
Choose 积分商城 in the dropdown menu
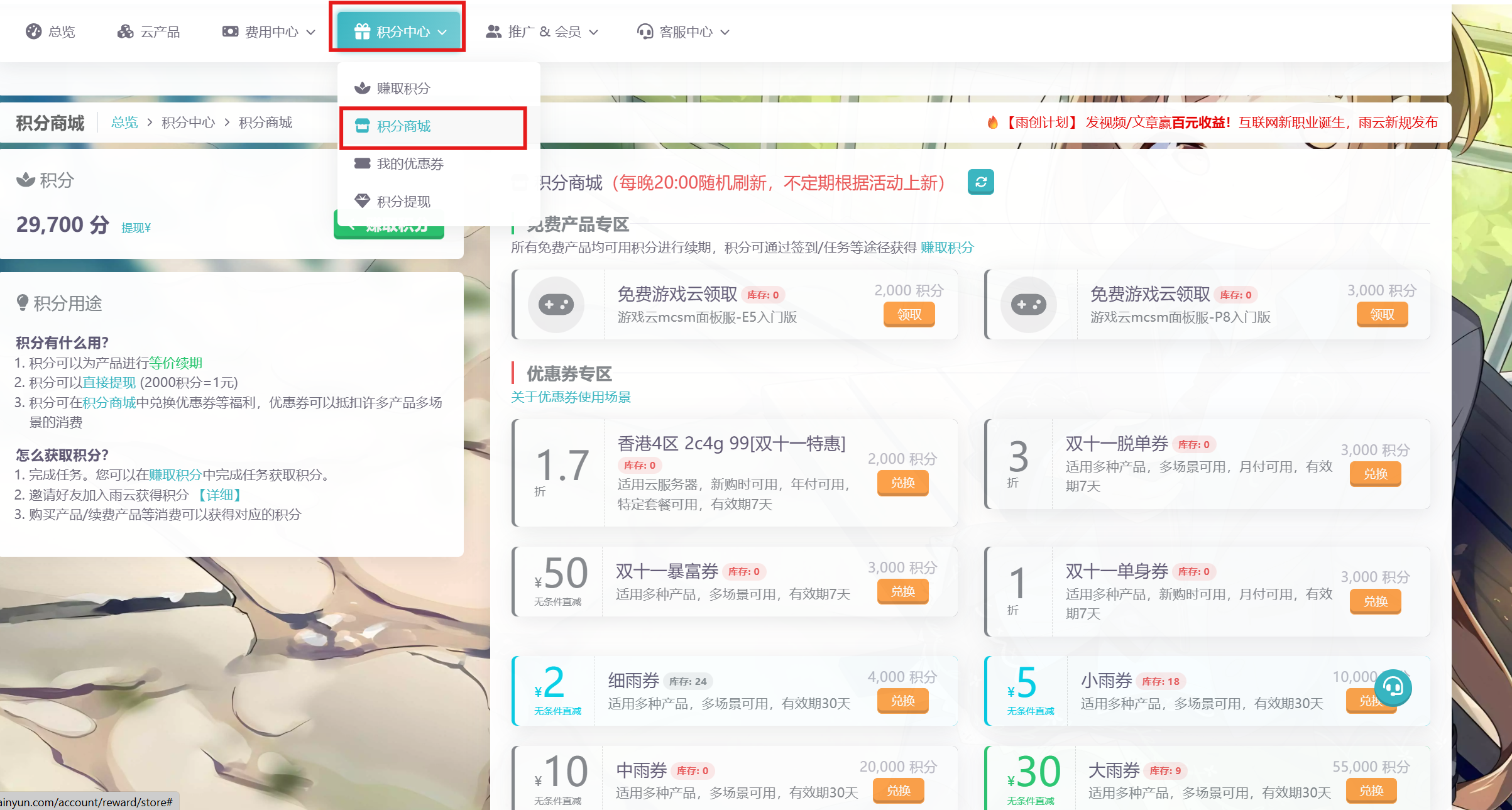[x=403, y=126]
